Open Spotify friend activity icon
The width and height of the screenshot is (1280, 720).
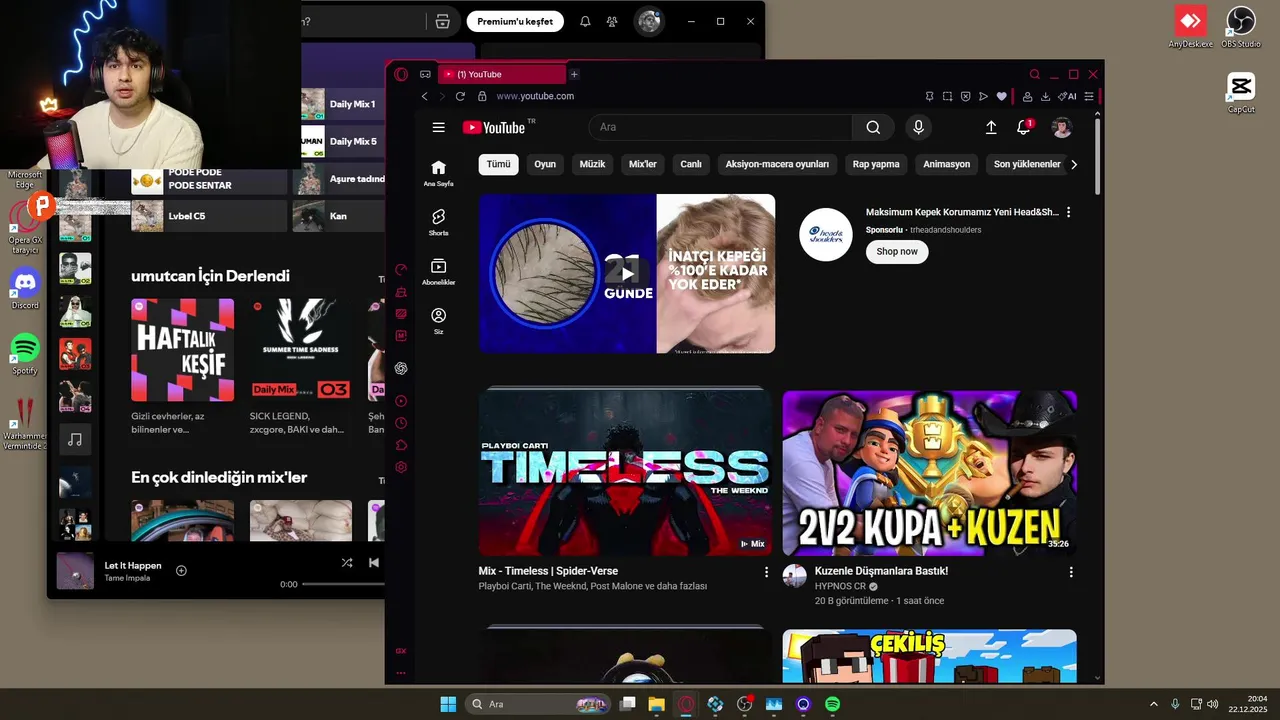(612, 21)
